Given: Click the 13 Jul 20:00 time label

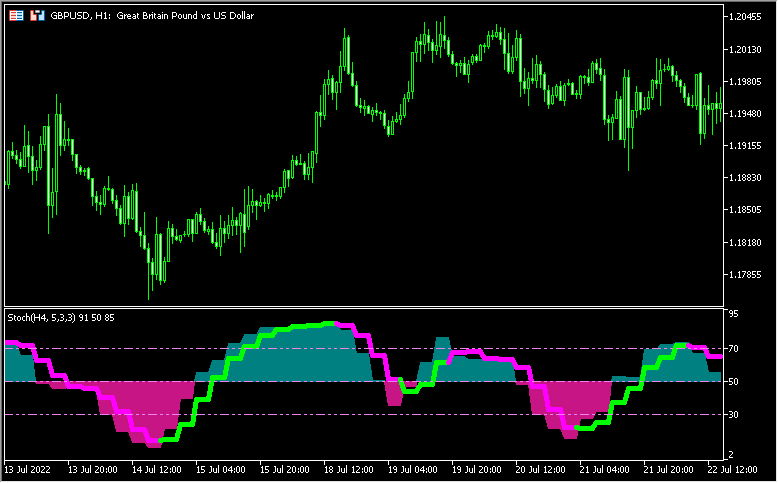Looking at the screenshot, I should pos(92,470).
